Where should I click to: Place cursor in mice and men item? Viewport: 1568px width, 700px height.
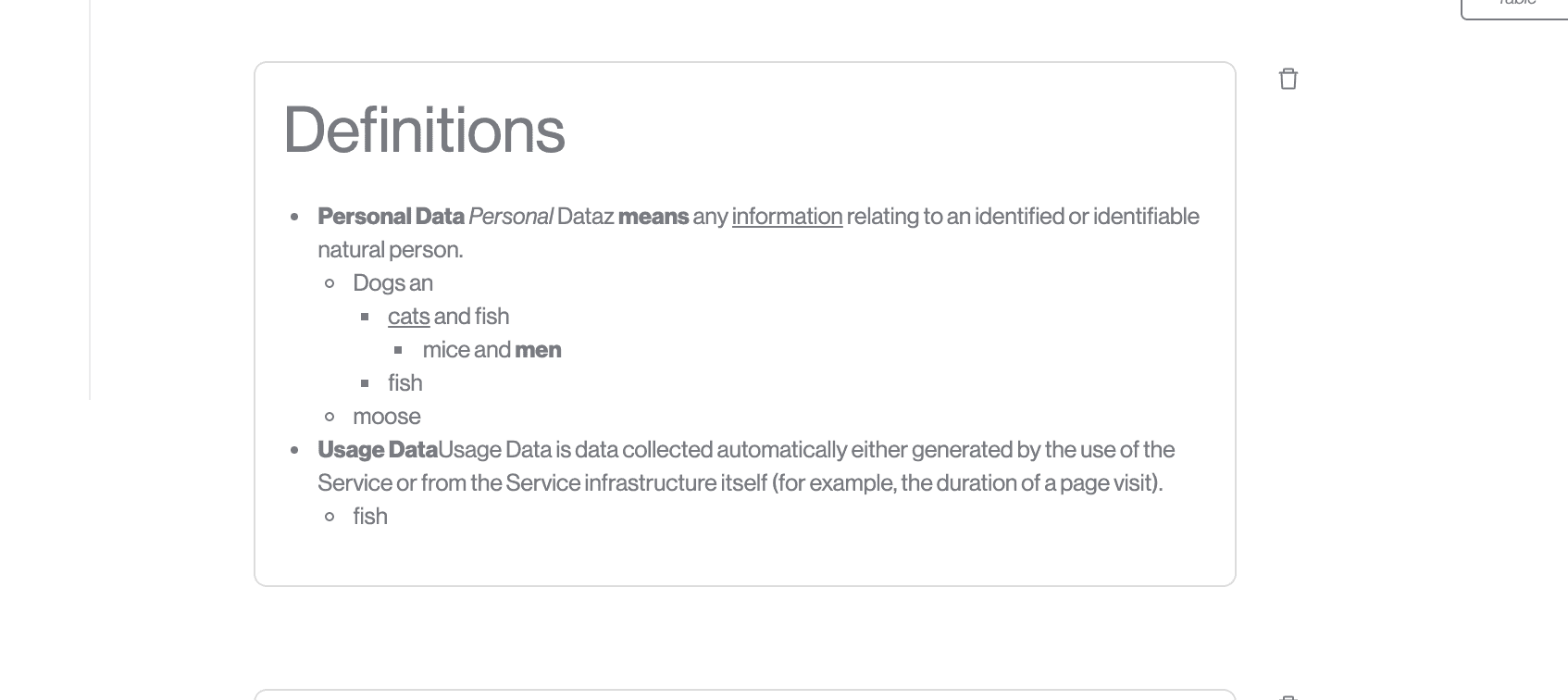pyautogui.click(x=492, y=349)
